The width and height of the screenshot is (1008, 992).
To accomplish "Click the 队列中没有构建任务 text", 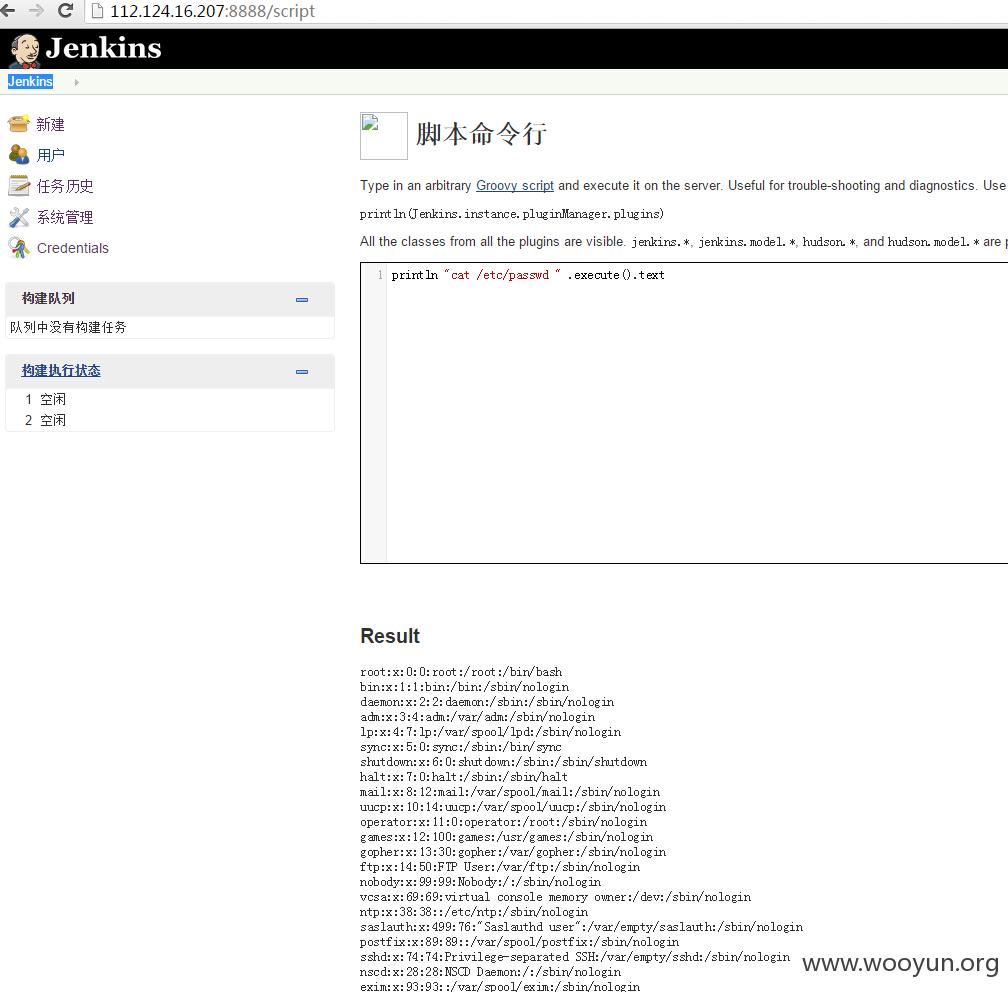I will pos(68,327).
